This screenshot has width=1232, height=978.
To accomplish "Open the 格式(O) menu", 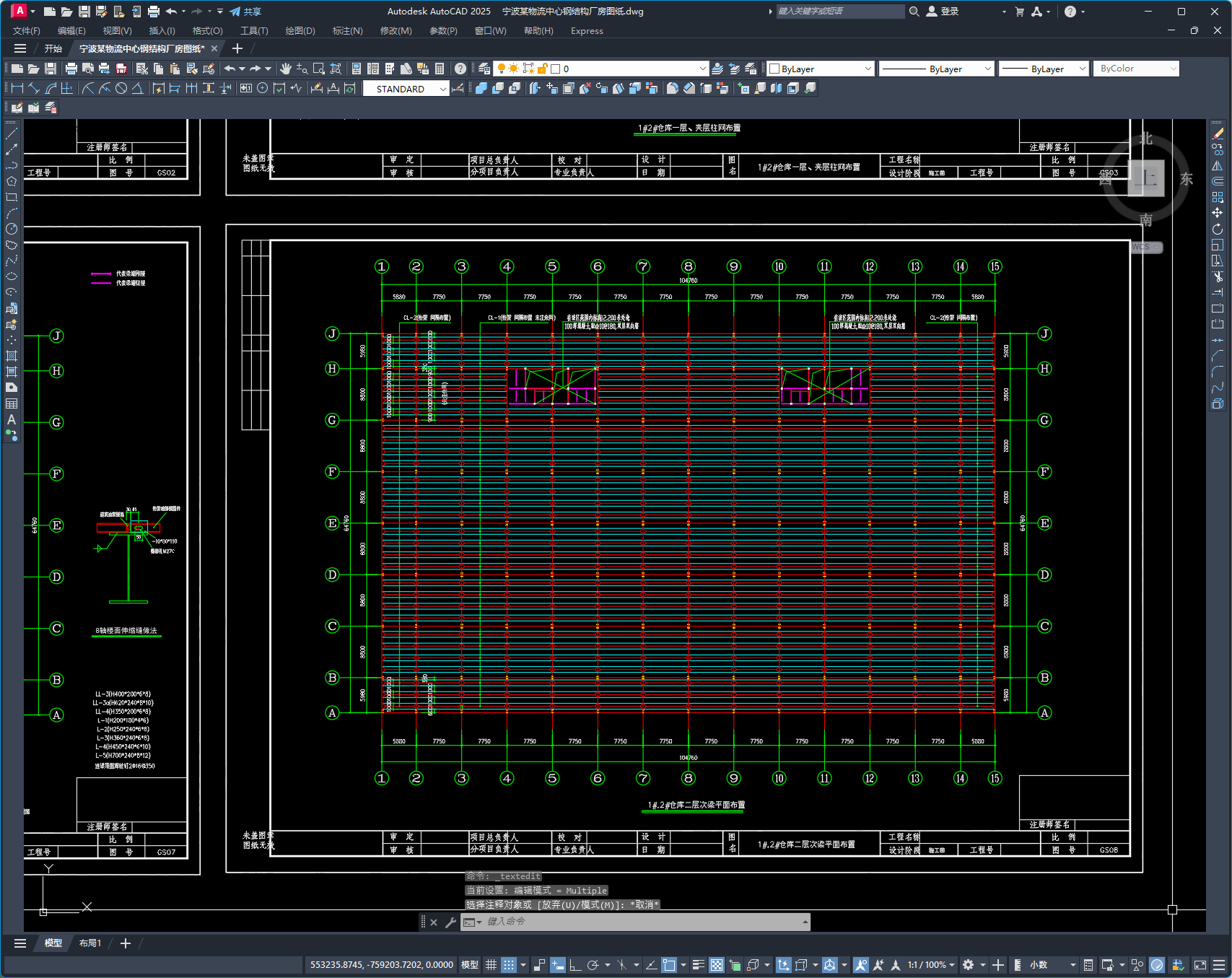I will [x=207, y=31].
